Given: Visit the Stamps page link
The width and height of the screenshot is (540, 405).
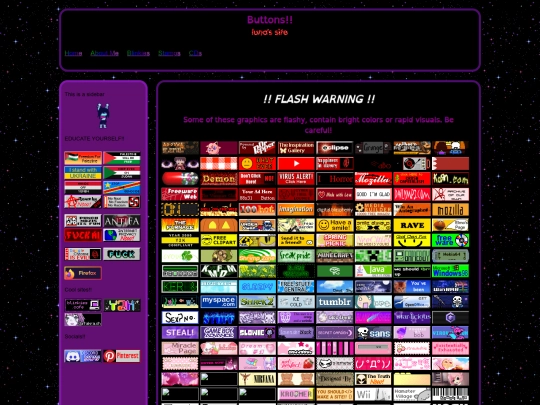Looking at the screenshot, I should point(169,53).
